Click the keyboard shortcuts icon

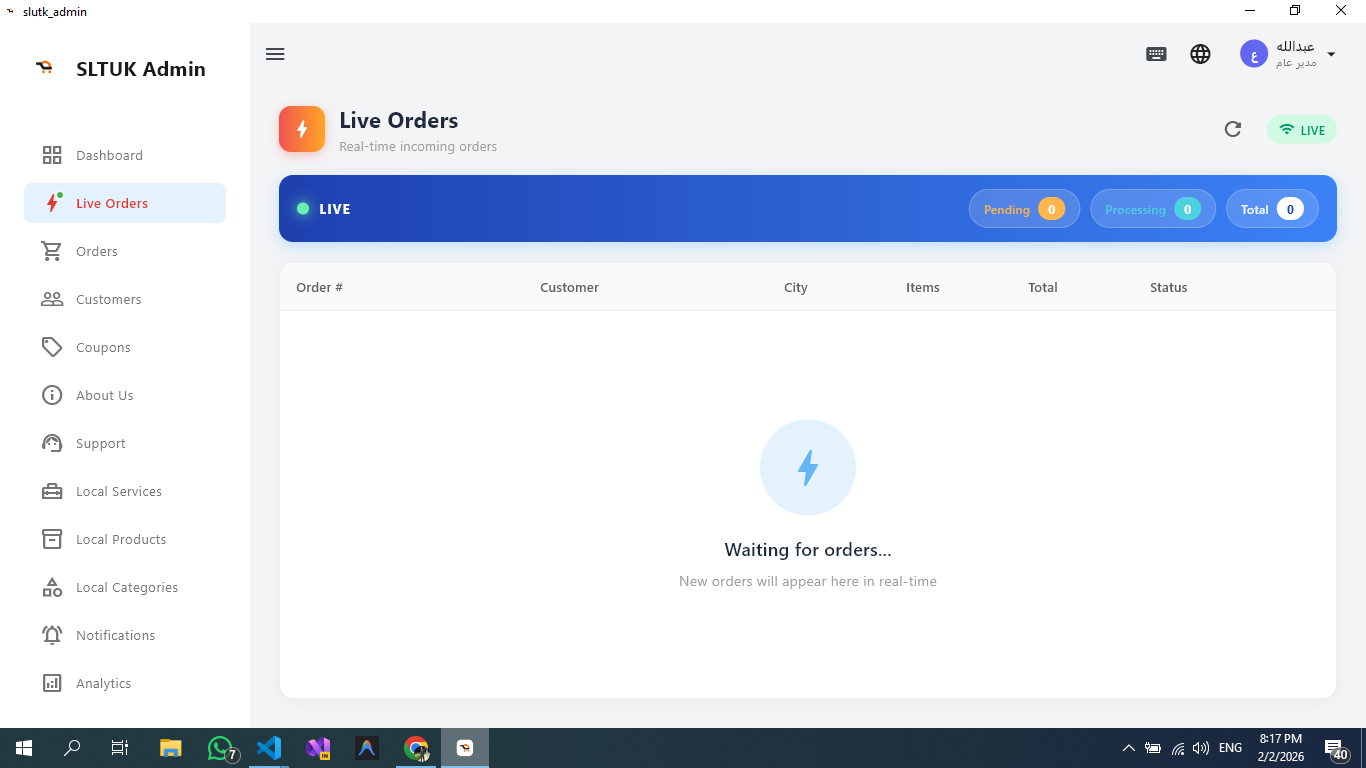click(x=1156, y=54)
